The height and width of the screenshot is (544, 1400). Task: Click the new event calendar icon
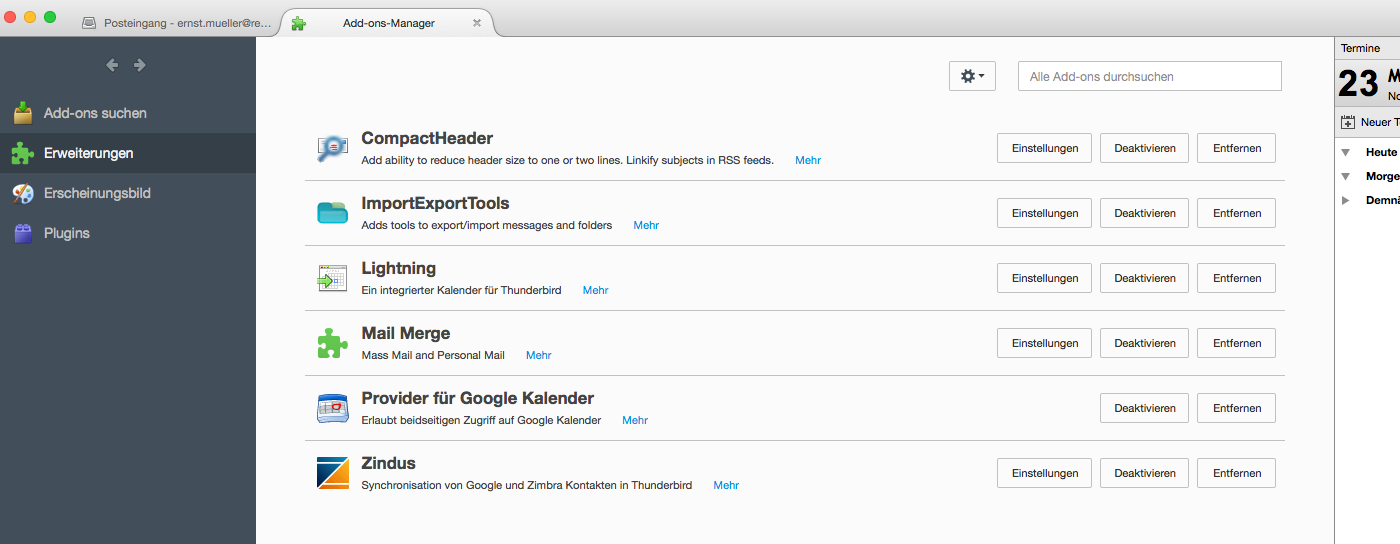coord(1348,122)
